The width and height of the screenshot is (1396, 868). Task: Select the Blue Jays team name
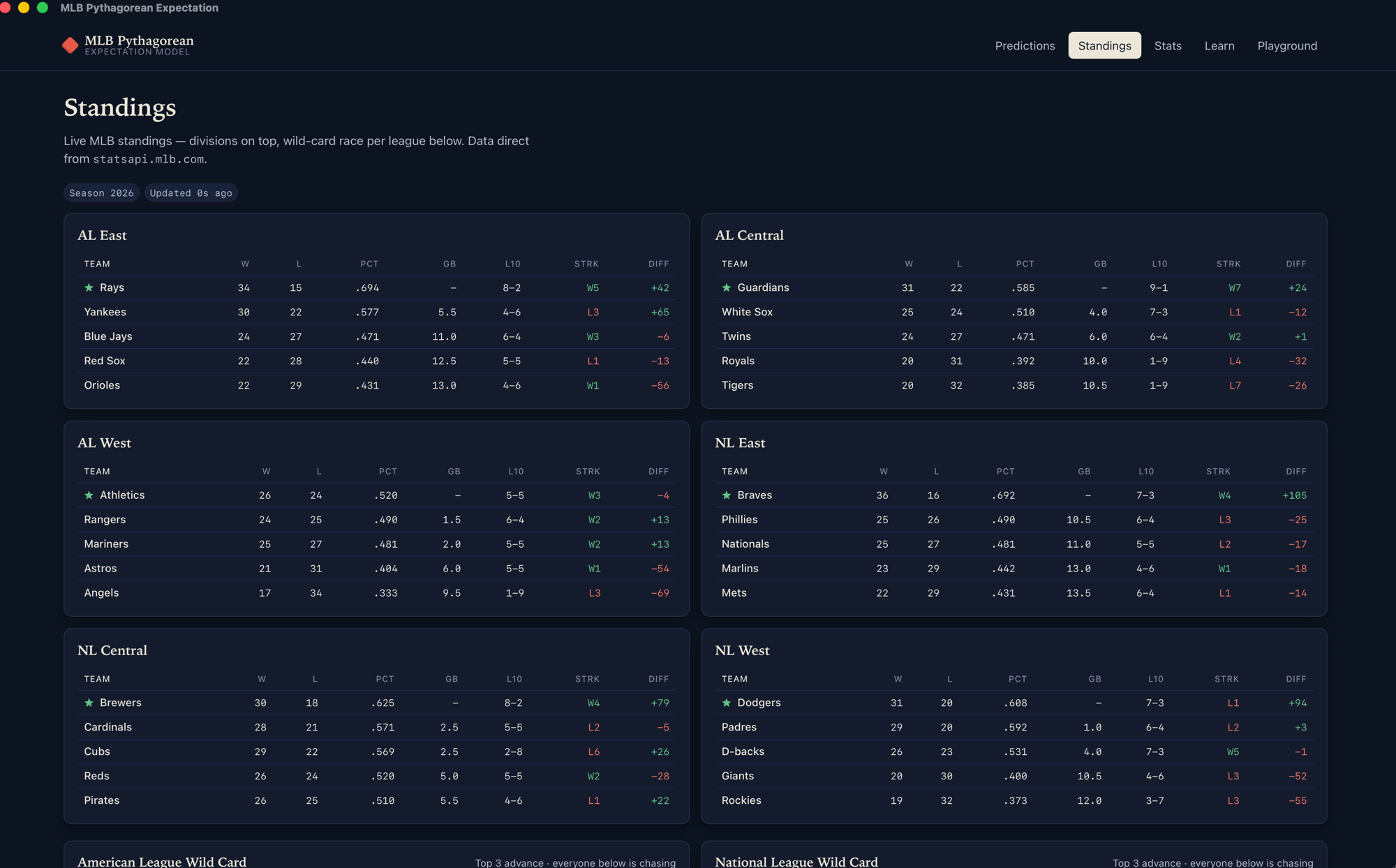coord(108,336)
